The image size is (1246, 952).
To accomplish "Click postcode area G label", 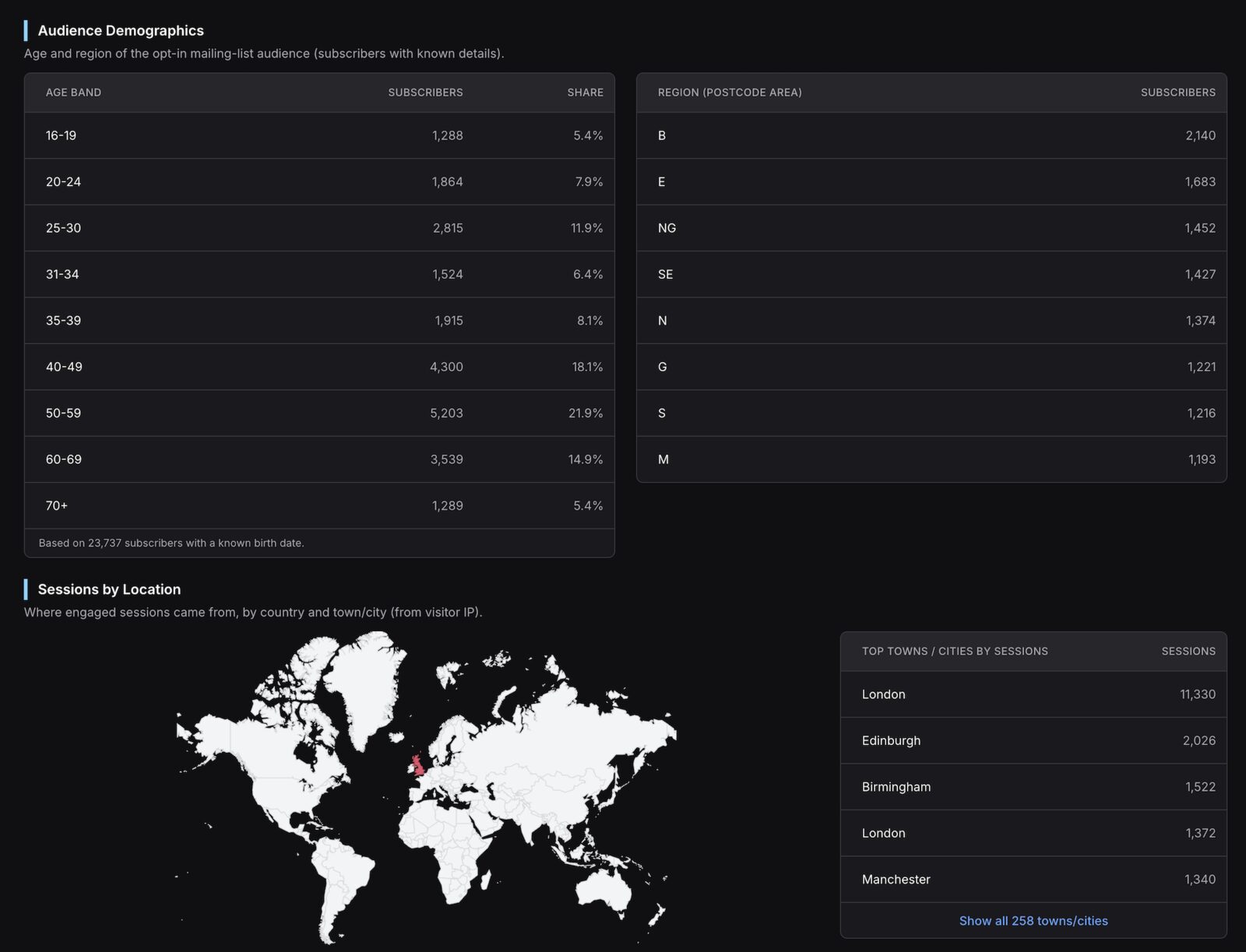I will (x=662, y=367).
